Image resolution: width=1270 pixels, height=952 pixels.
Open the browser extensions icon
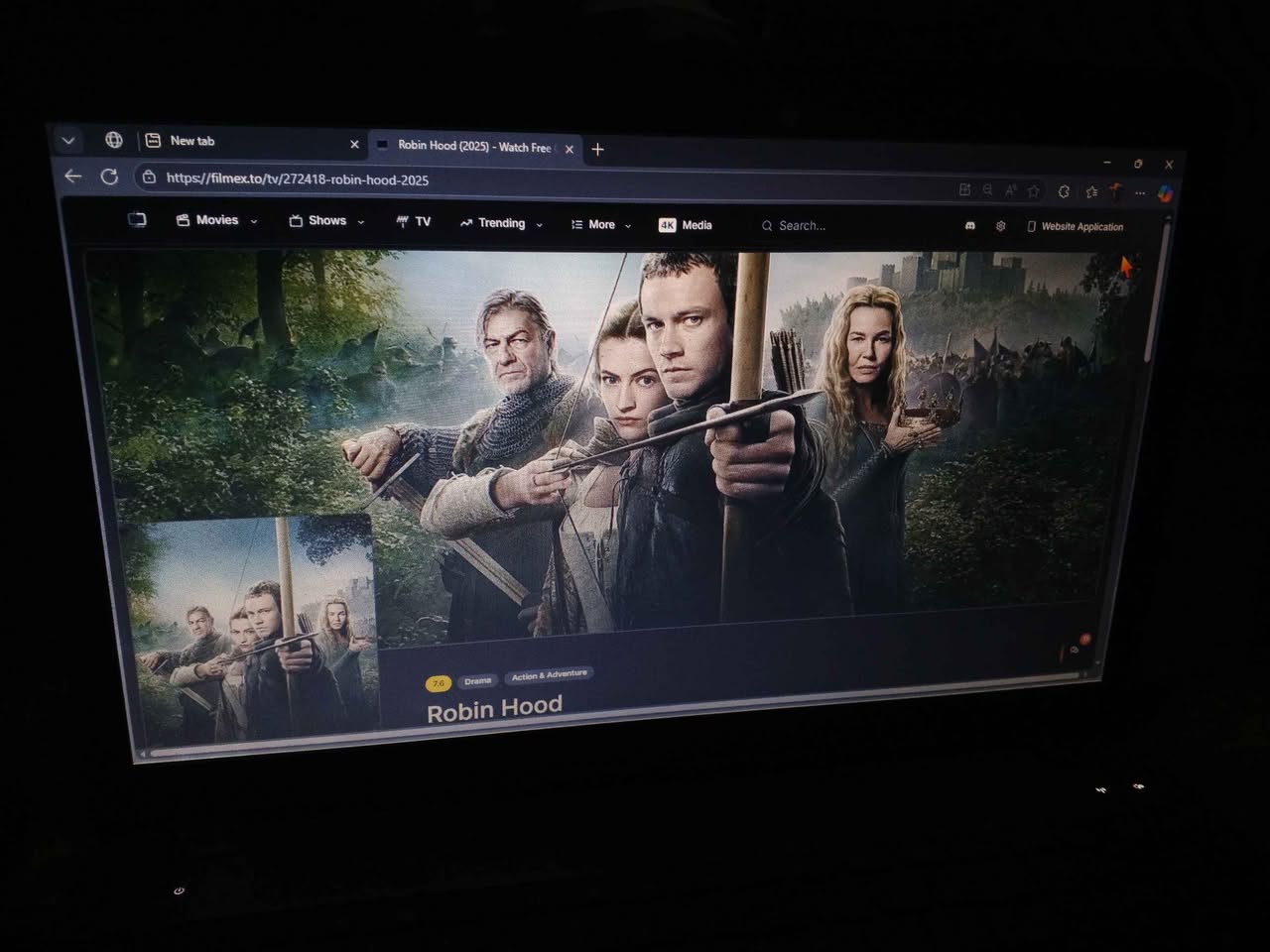pos(1064,191)
